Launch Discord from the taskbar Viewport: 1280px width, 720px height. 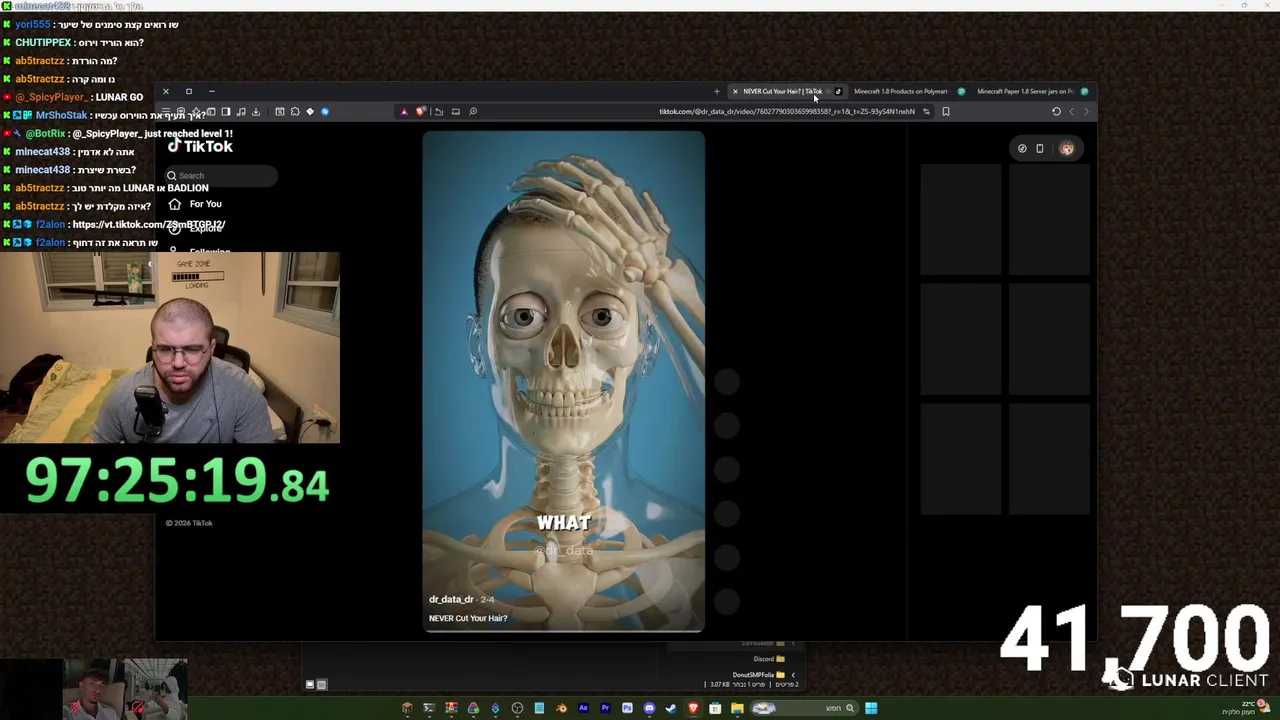(x=649, y=708)
